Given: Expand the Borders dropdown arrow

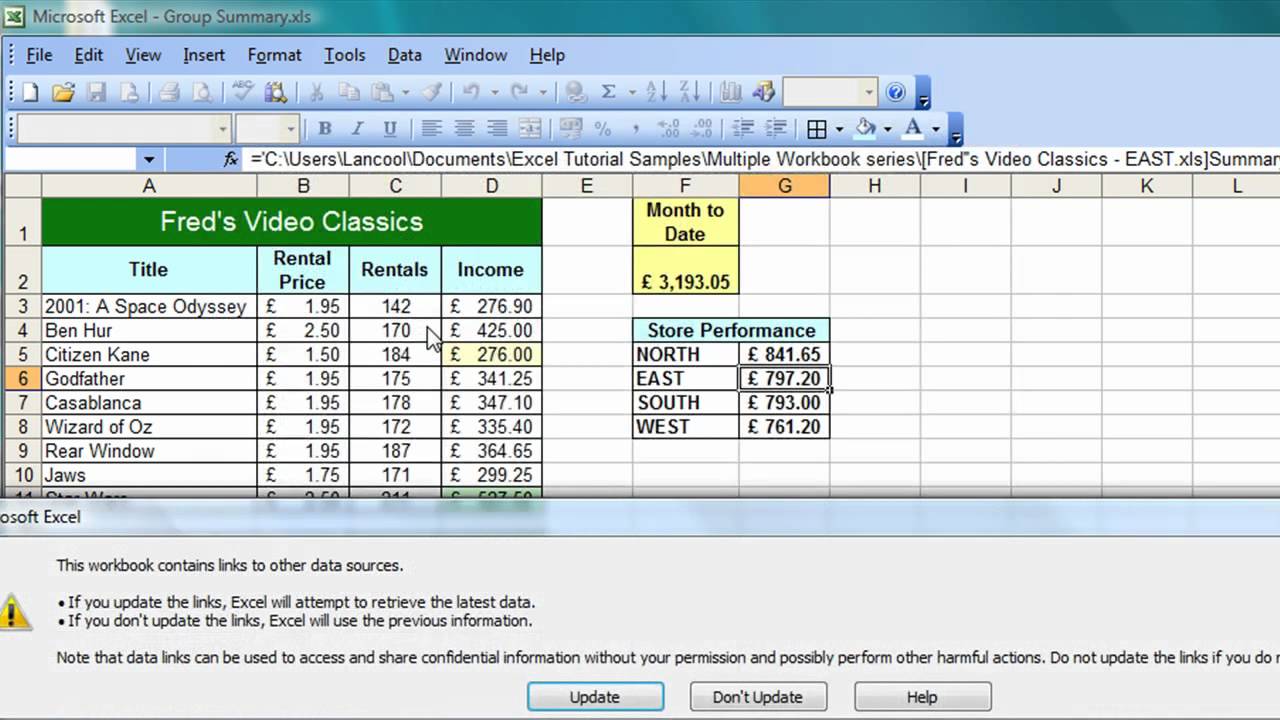Looking at the screenshot, I should [x=838, y=129].
